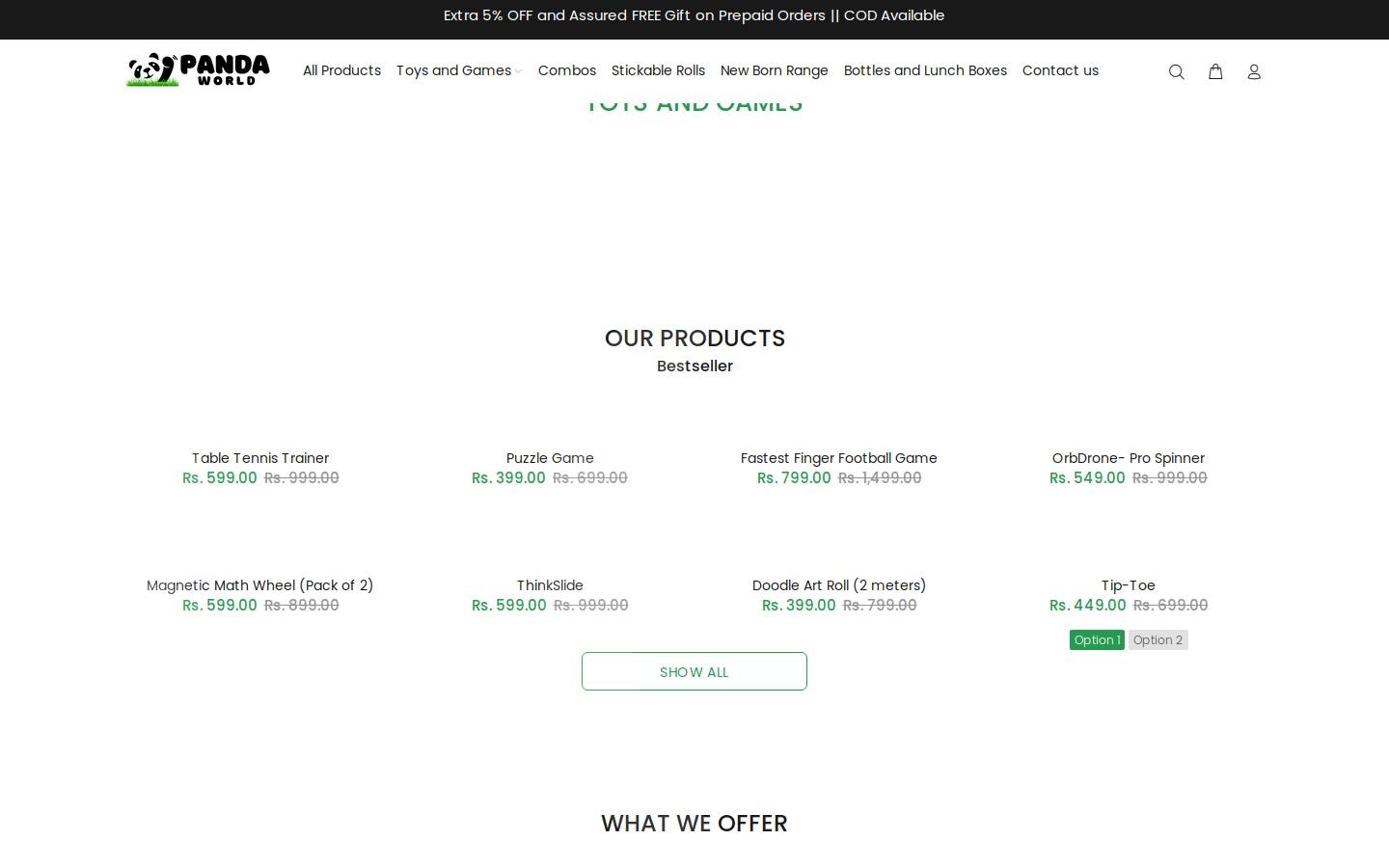Click Puzzle Game price Rs. 399.00
The height and width of the screenshot is (868, 1389).
(x=508, y=477)
